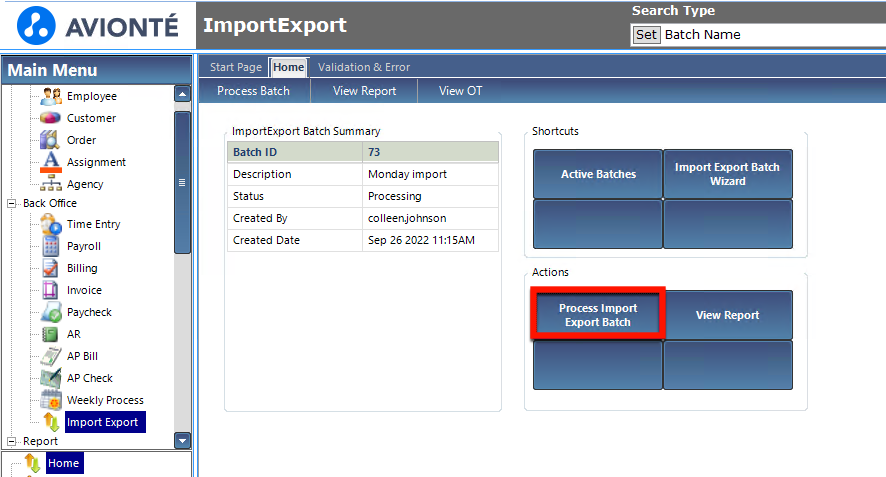
Task: Click the sidebar scroll down arrow
Action: 183,440
